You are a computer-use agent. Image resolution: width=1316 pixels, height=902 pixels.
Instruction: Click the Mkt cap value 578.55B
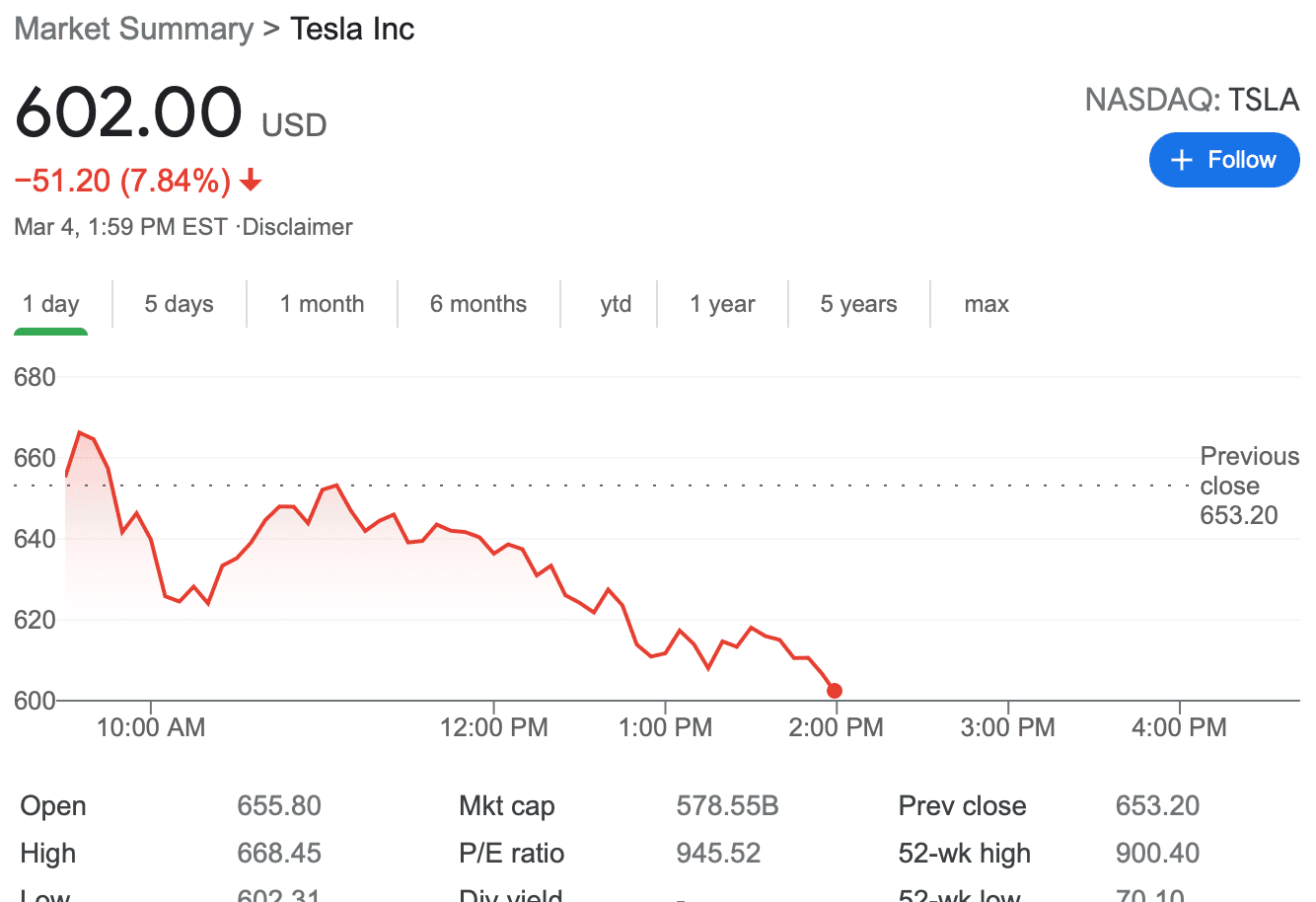[x=727, y=805]
